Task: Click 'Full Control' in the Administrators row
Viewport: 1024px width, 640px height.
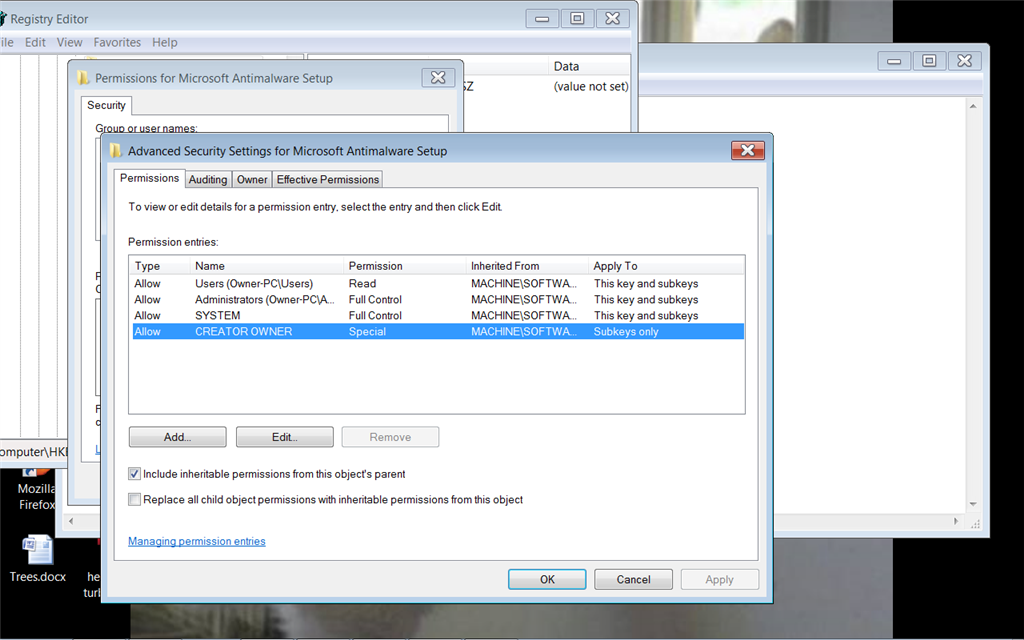Action: [375, 300]
